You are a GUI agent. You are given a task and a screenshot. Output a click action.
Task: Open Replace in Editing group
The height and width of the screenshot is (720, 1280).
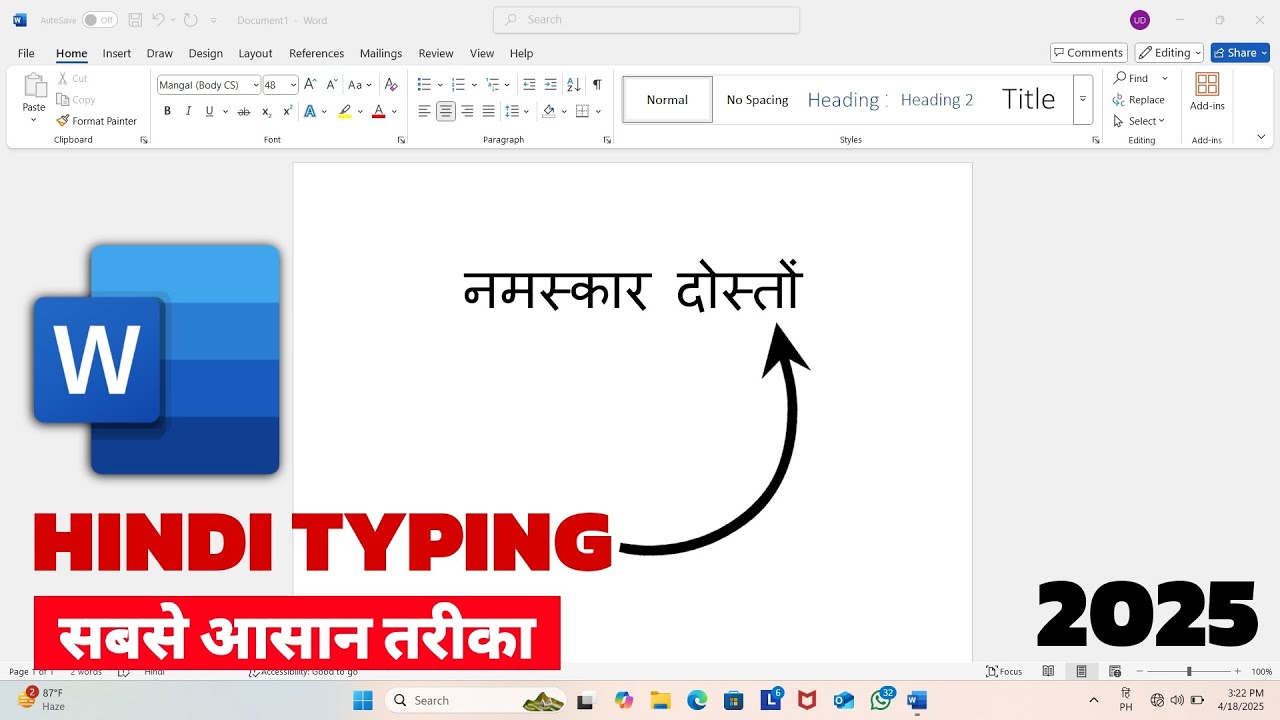tap(1139, 100)
